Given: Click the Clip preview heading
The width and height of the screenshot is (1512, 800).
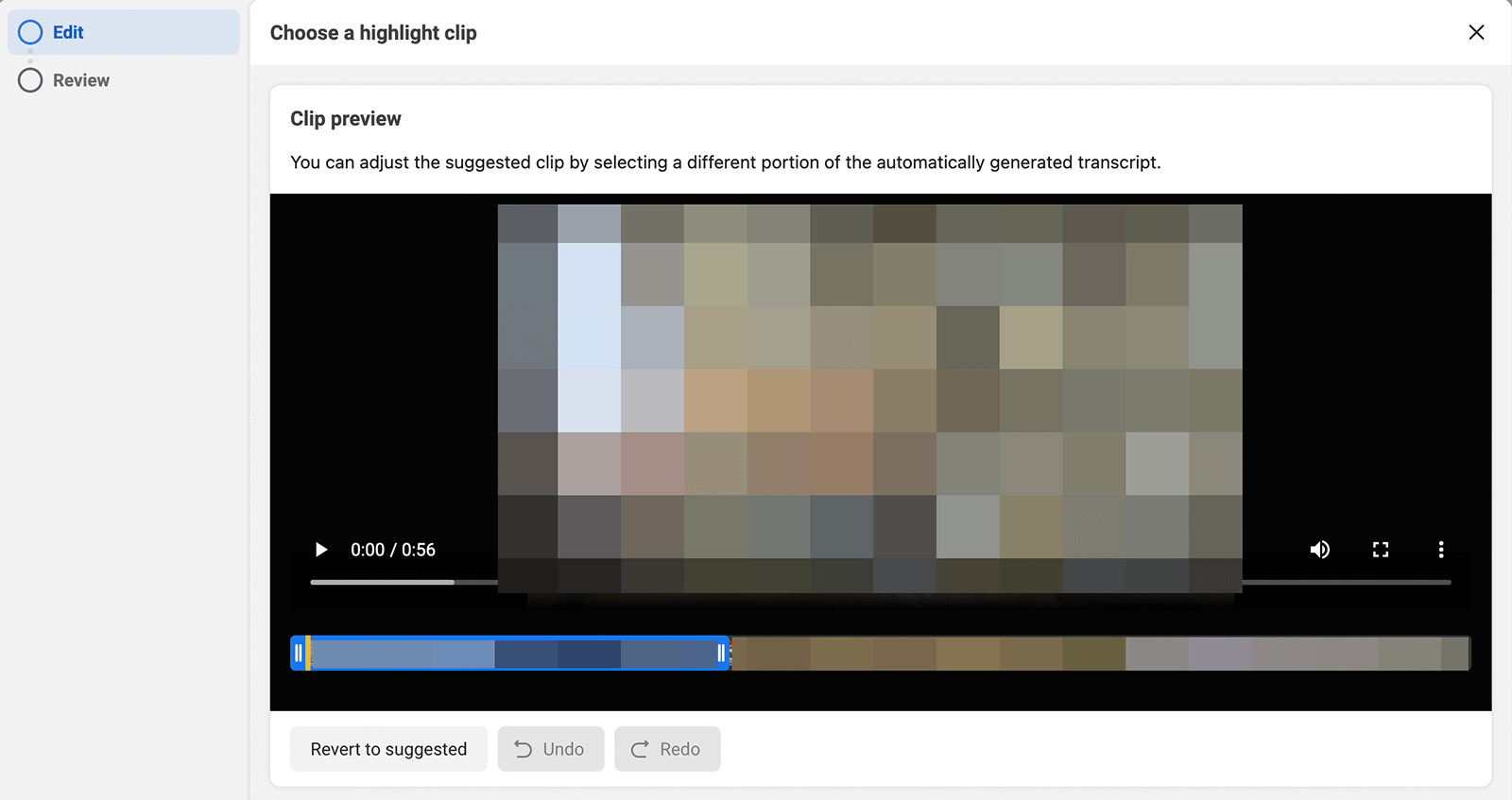Looking at the screenshot, I should pos(346,118).
